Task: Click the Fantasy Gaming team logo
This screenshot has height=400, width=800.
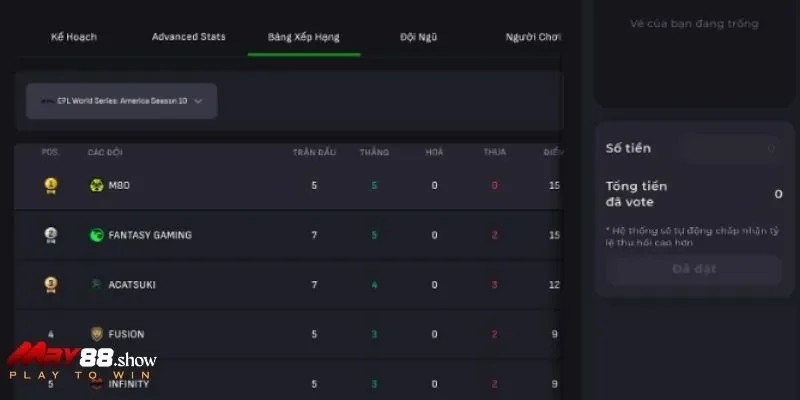Action: point(97,235)
